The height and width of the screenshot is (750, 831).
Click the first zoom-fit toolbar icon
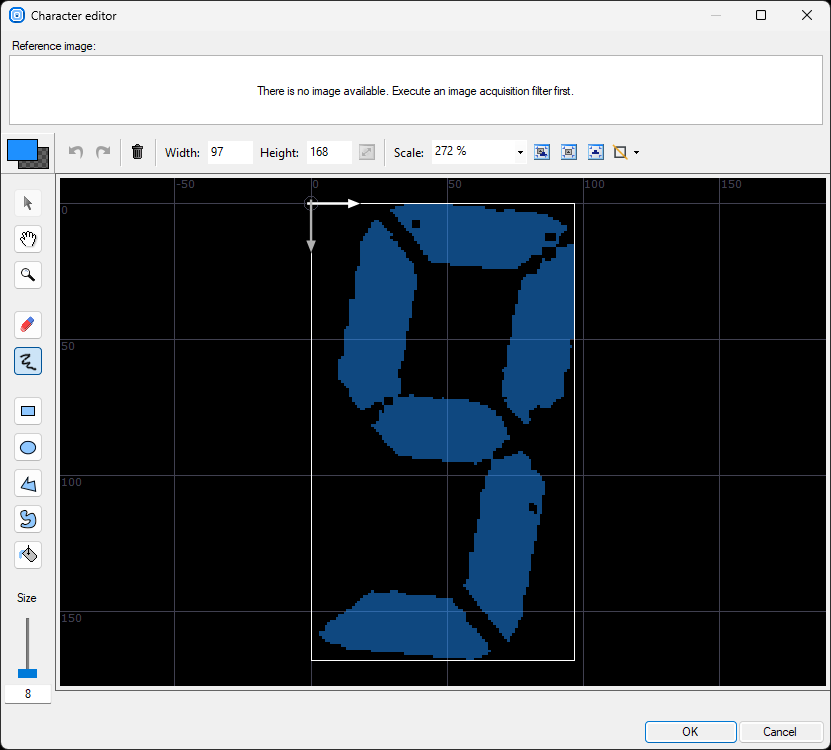click(x=542, y=152)
